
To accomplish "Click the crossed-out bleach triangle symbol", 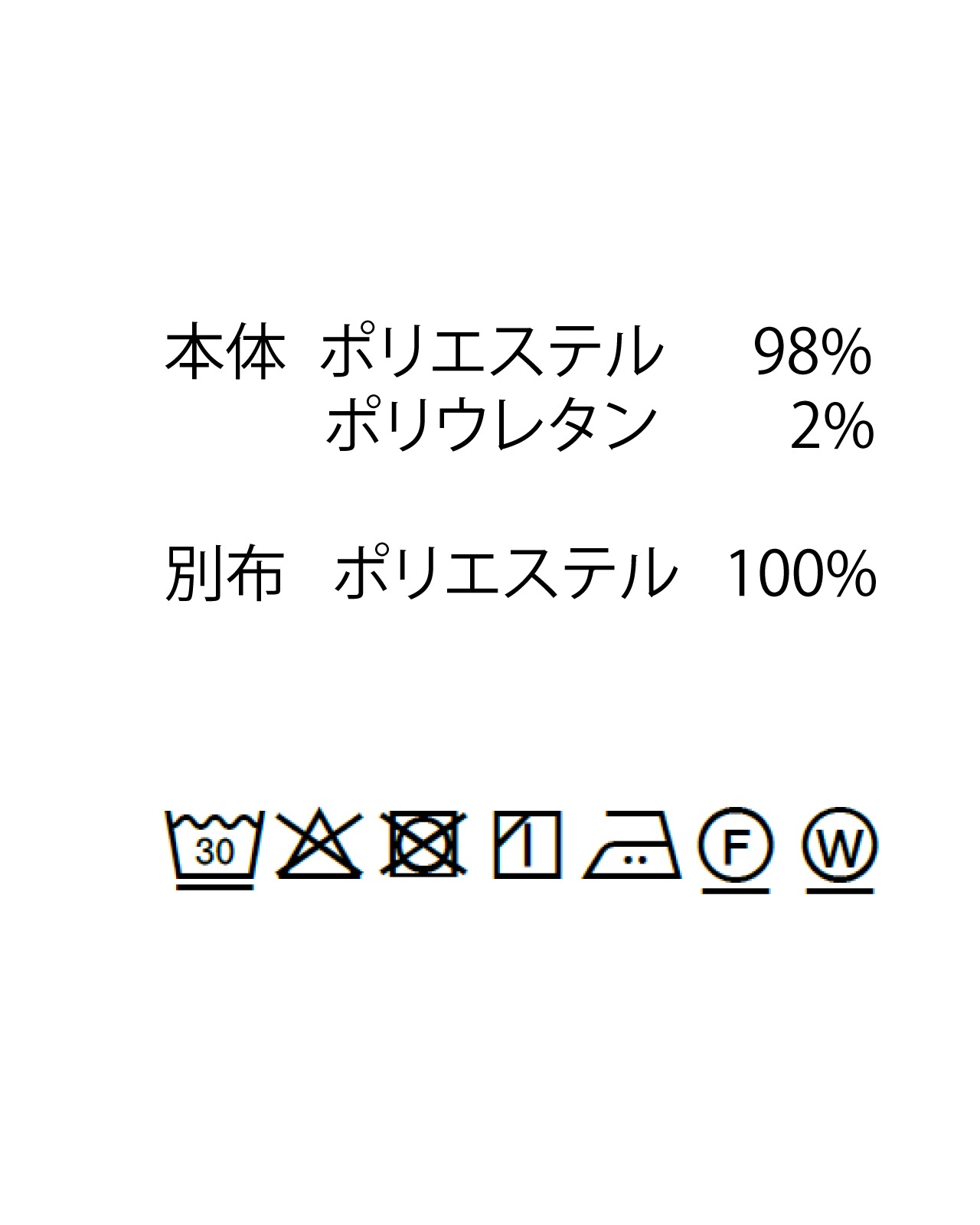I will pos(318,845).
